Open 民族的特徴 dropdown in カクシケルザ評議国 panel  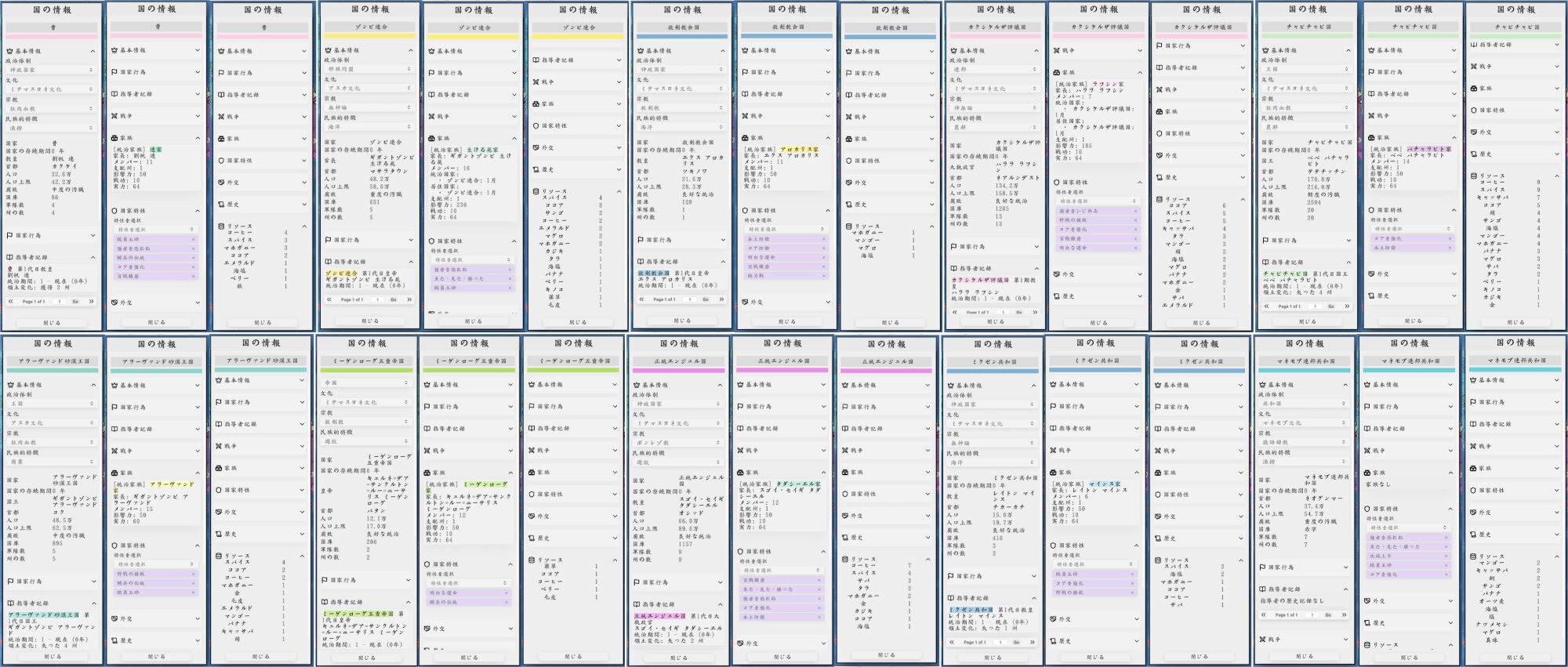(x=995, y=127)
